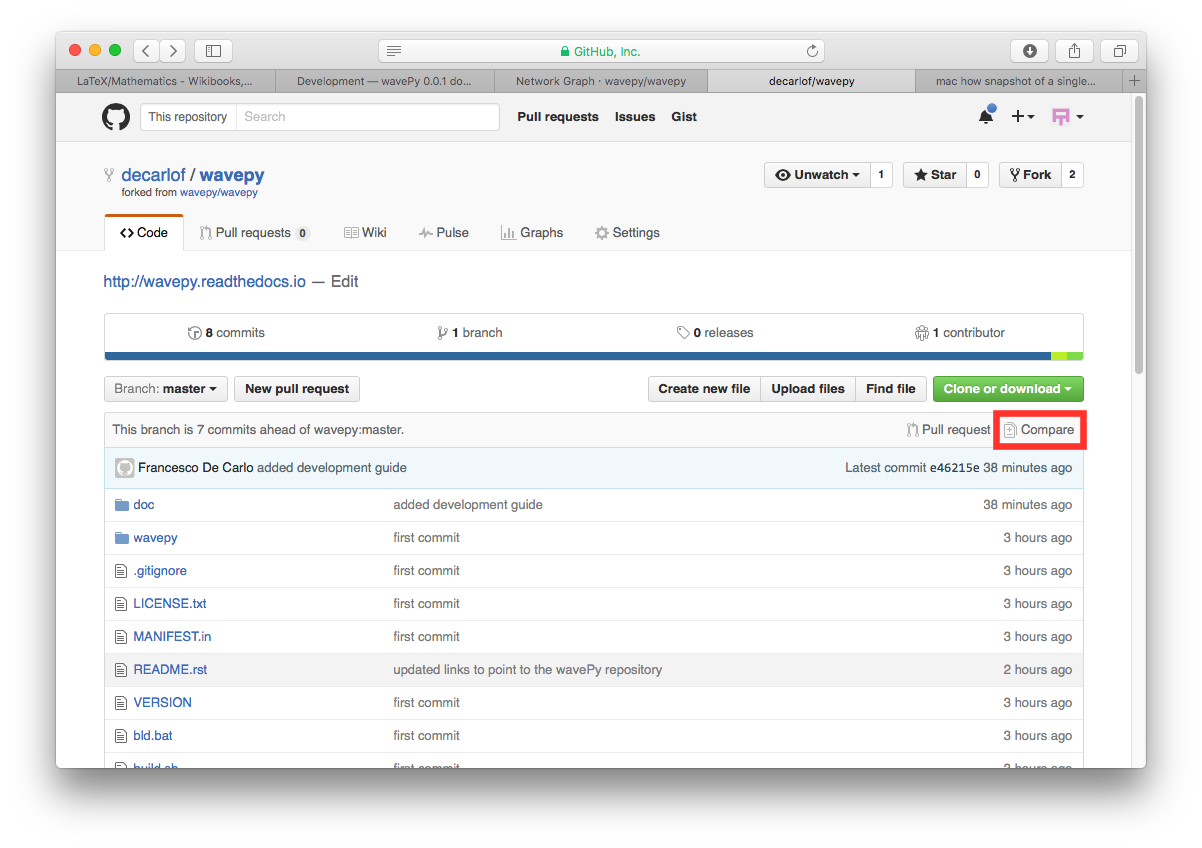View 1 branch
Screen dimensions: 1202x848
click(470, 333)
